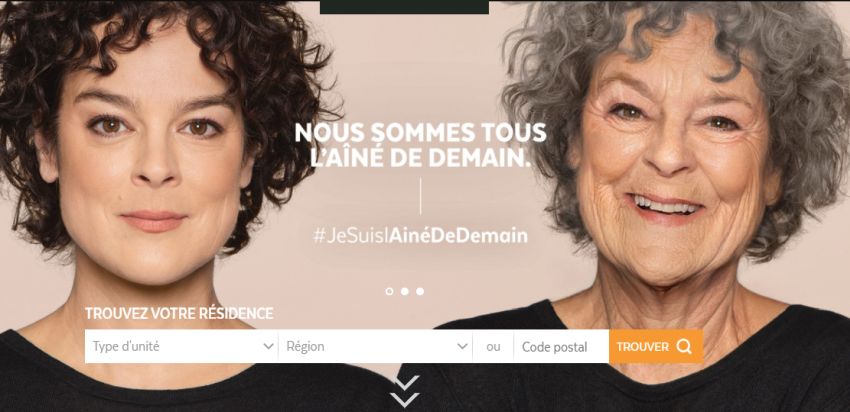Open the Type d'unité dropdown
850x412 pixels.
tap(182, 346)
